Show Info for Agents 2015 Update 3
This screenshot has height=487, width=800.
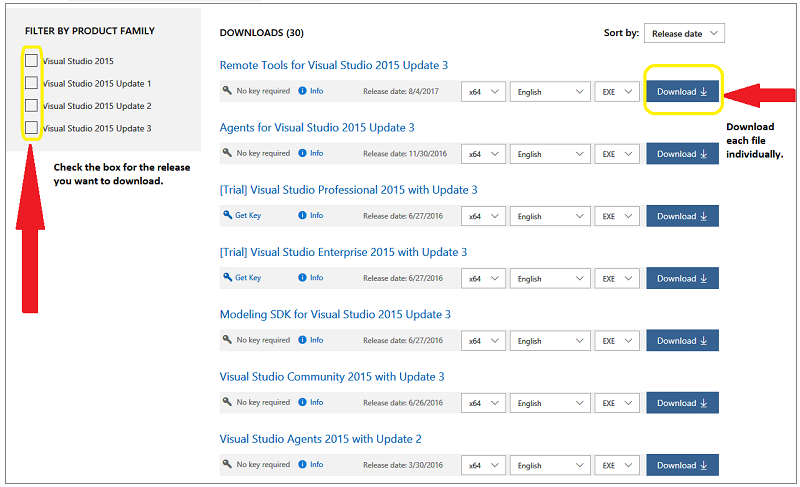311,153
